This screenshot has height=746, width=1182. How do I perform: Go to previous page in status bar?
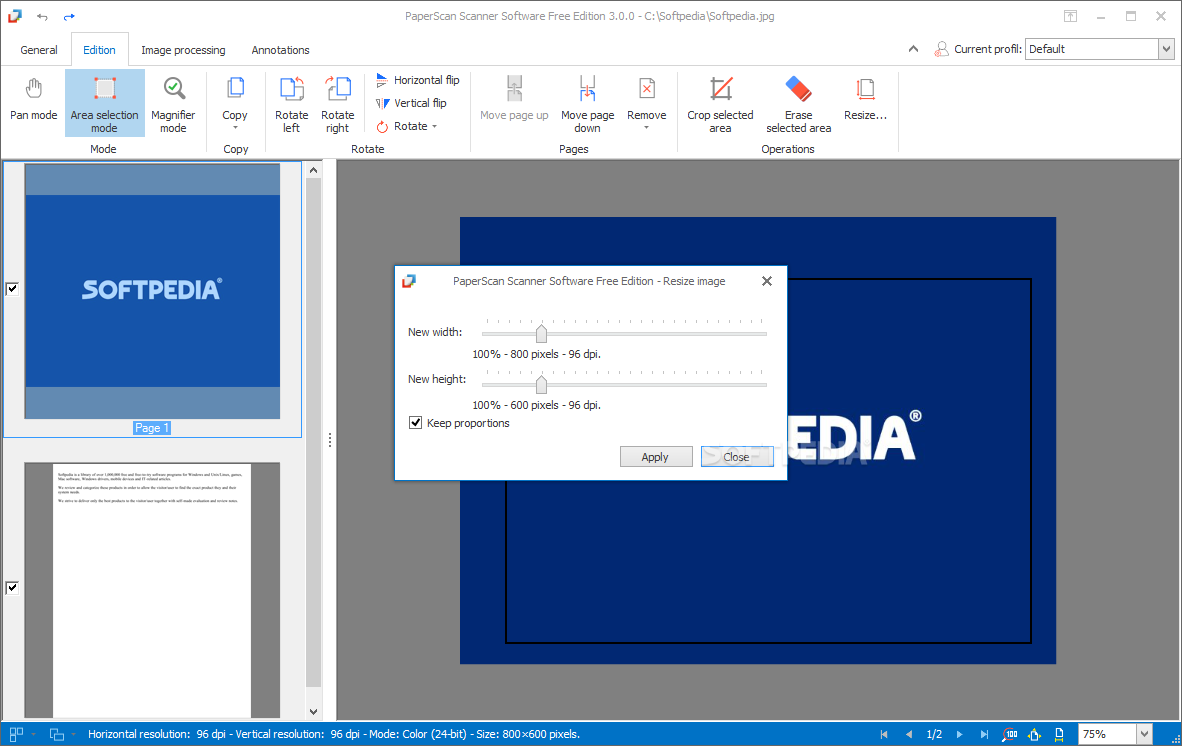[908, 734]
